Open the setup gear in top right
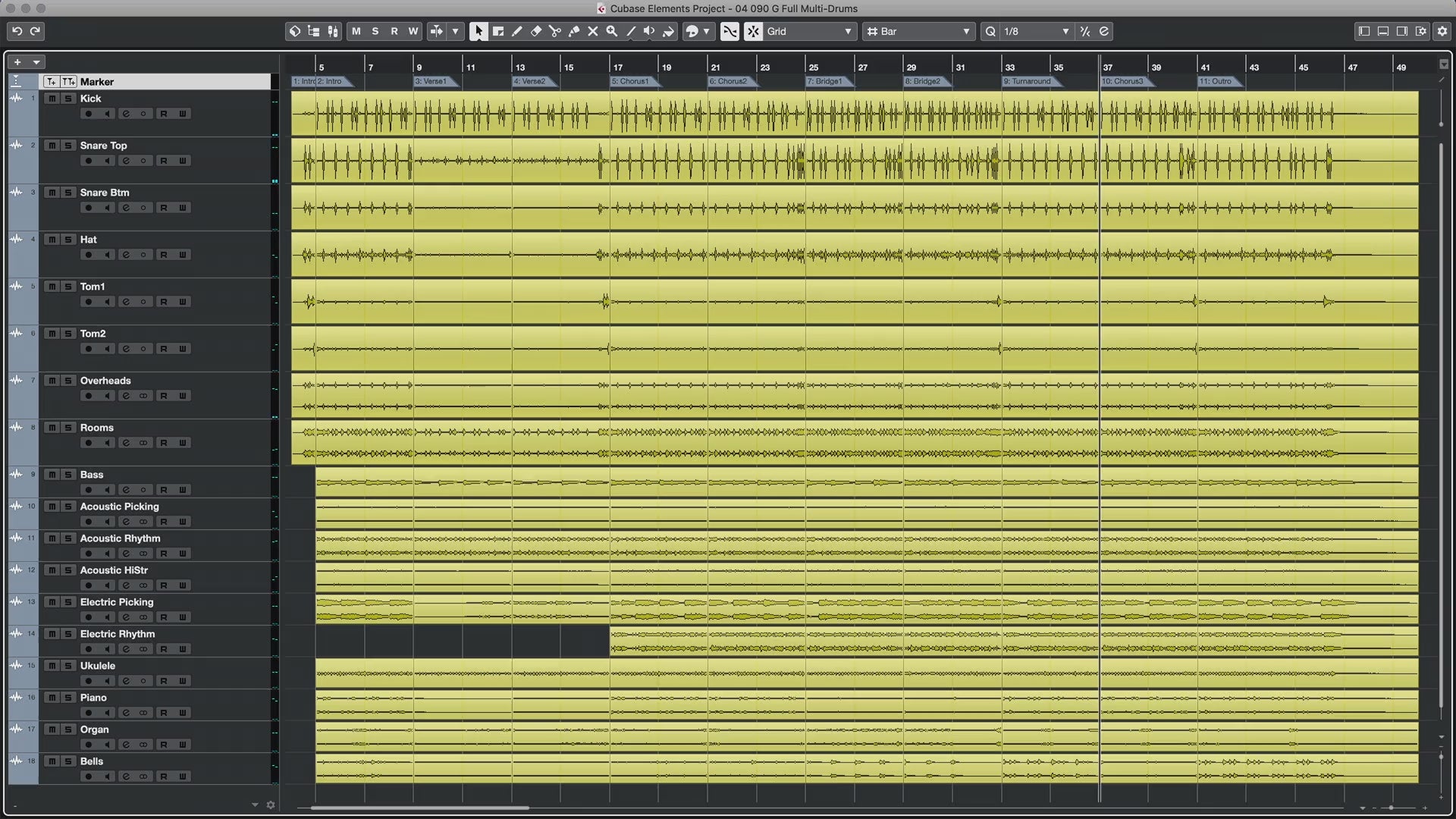1456x819 pixels. tap(1442, 31)
